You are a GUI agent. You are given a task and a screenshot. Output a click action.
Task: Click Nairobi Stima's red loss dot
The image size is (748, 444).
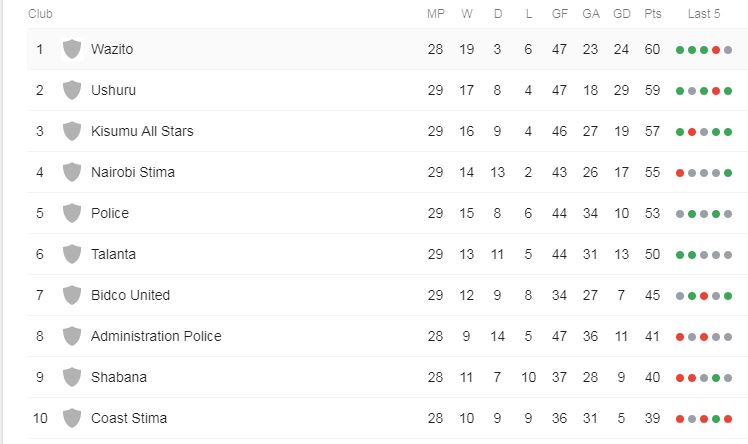680,173
